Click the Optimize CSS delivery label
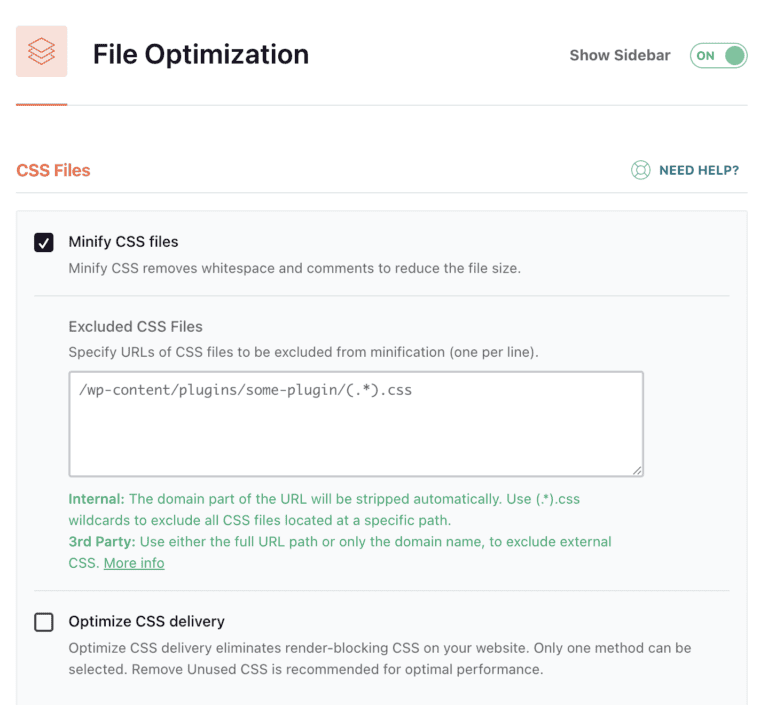 146,621
